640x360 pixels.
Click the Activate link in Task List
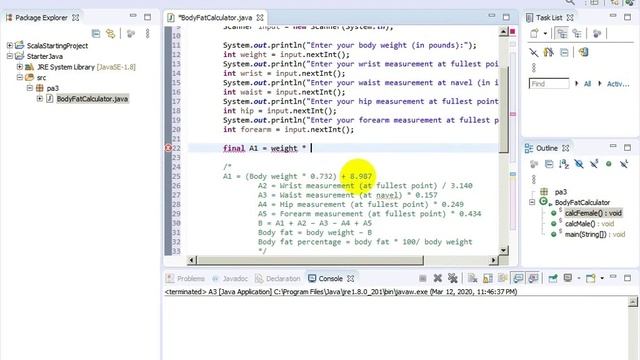pos(618,84)
